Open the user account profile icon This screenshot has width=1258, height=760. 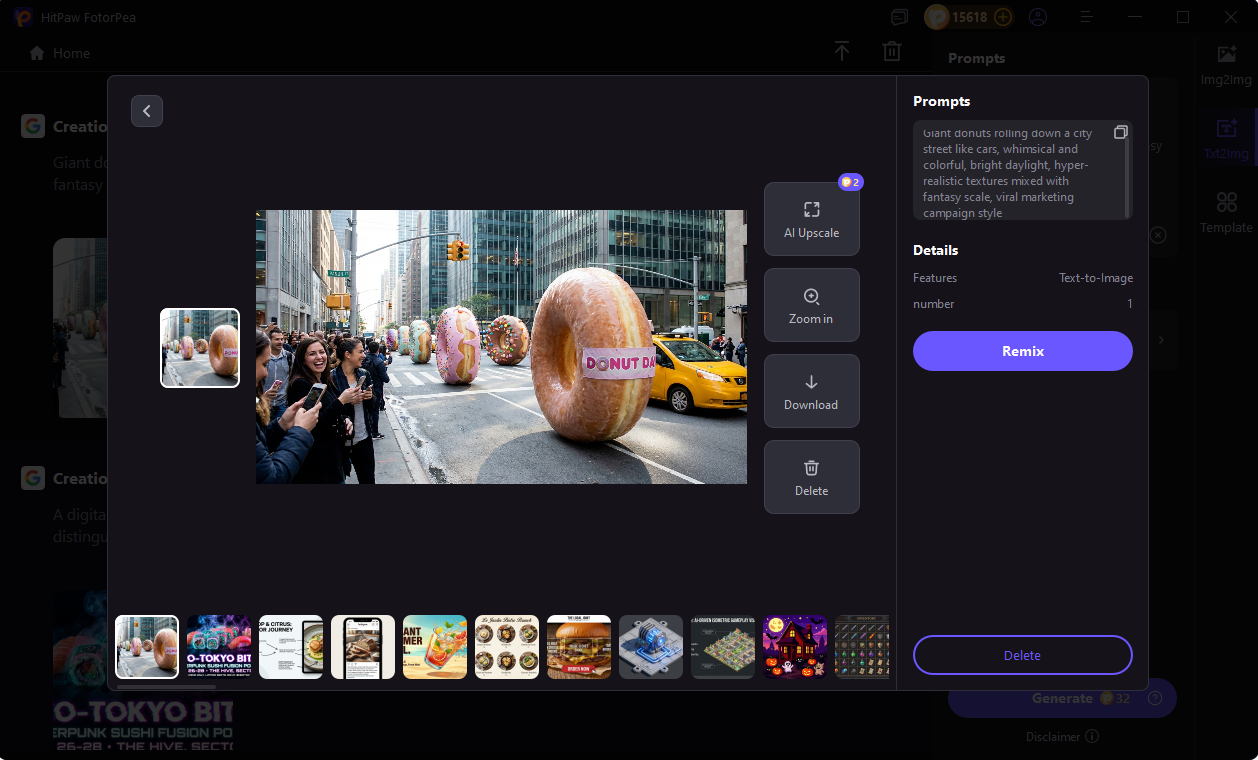(1038, 17)
